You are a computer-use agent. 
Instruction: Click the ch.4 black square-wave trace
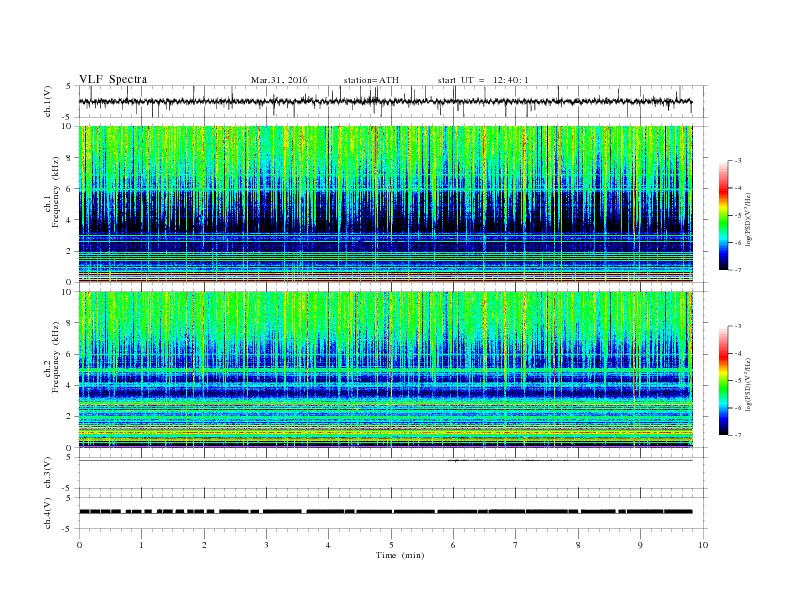click(x=385, y=512)
